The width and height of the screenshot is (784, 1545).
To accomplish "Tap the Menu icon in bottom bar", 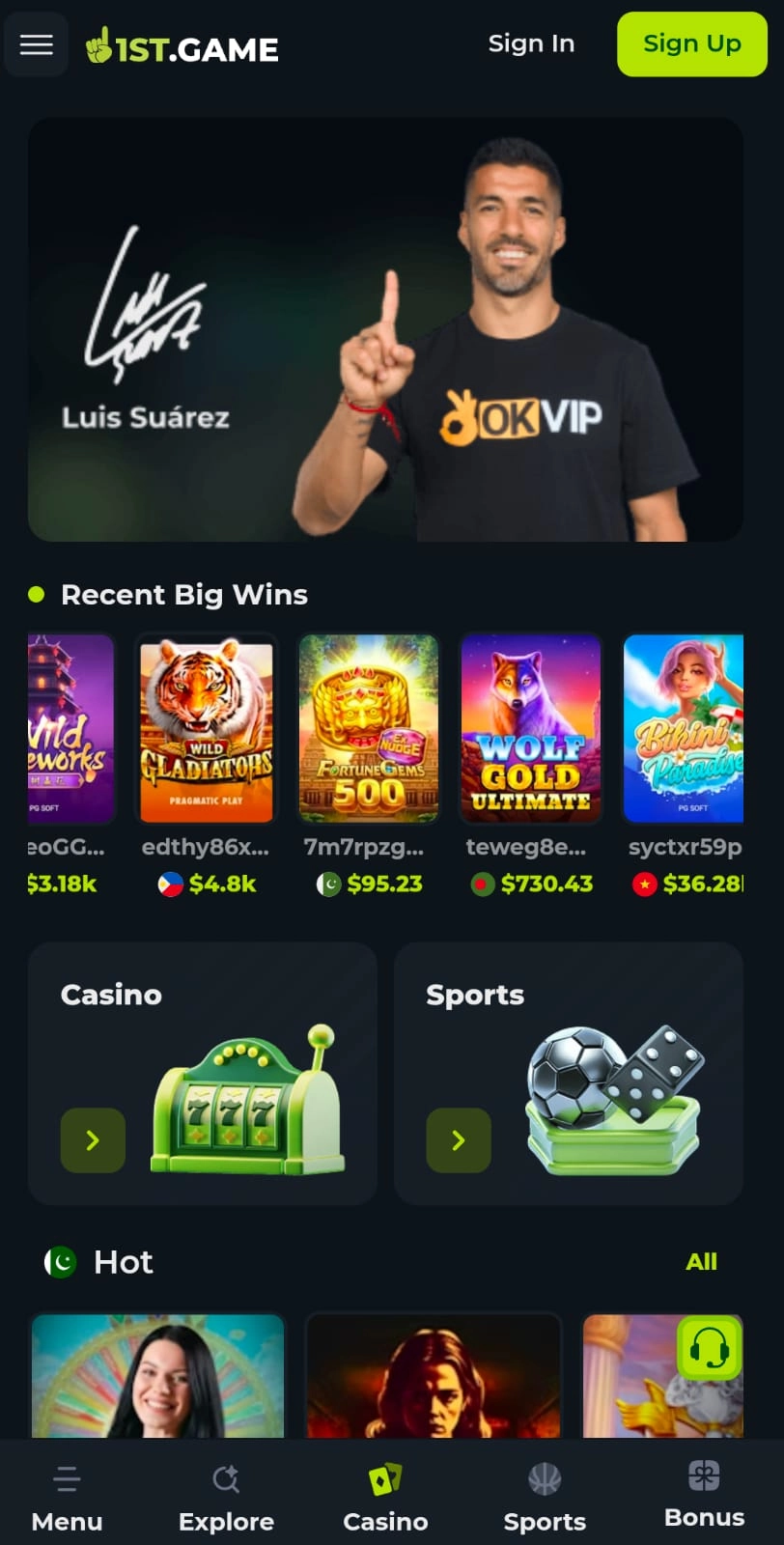I will tap(67, 1478).
